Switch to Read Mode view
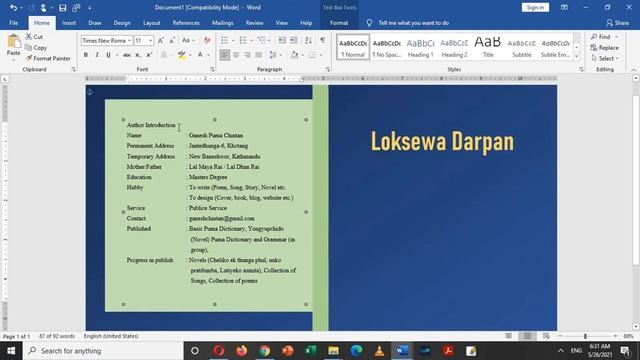This screenshot has height=360, width=640. click(x=508, y=336)
